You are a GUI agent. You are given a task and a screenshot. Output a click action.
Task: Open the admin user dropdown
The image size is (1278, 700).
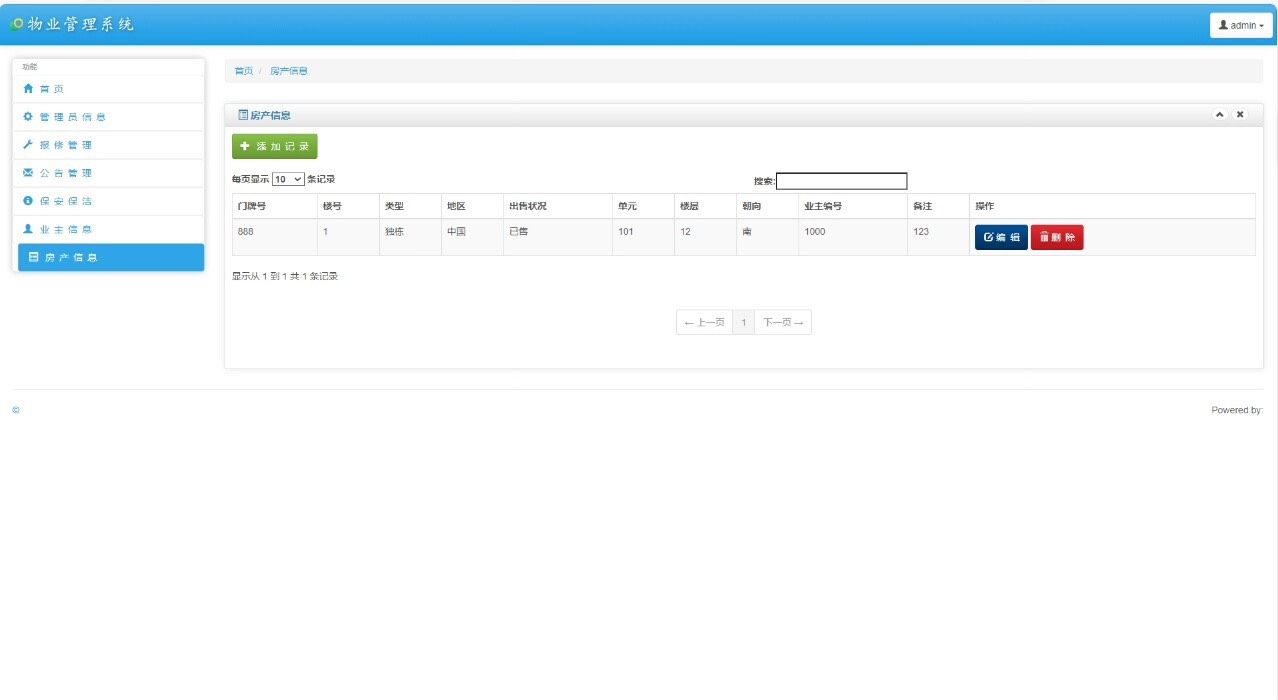(1241, 25)
